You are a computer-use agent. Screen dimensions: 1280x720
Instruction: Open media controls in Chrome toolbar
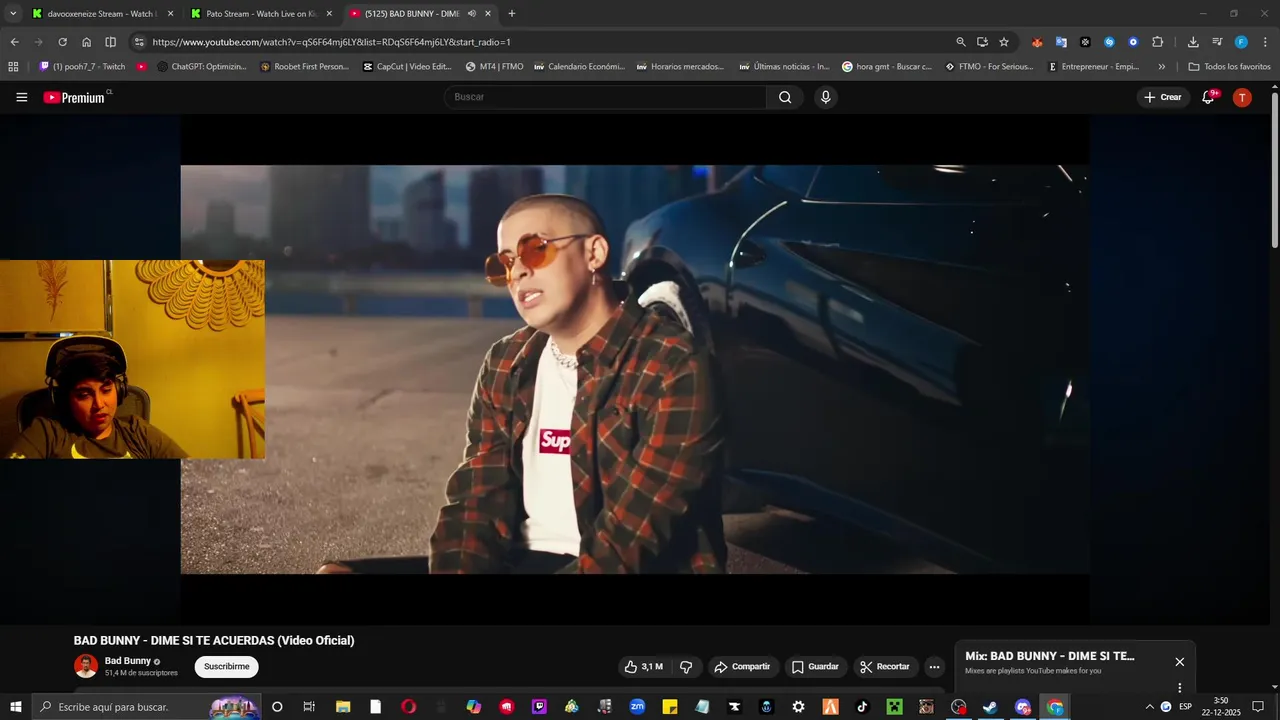(1217, 42)
